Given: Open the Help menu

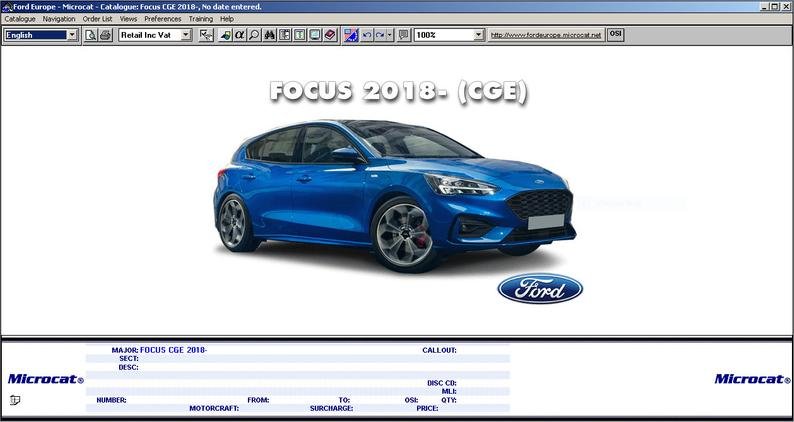Looking at the screenshot, I should tap(227, 19).
